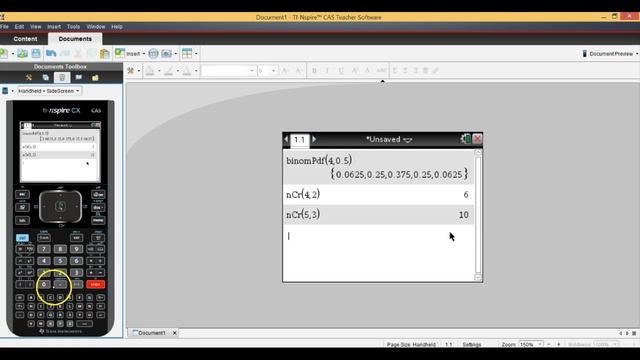Screen dimensions: 640x360
Task: Open the Window menu
Action: pyautogui.click(x=96, y=27)
